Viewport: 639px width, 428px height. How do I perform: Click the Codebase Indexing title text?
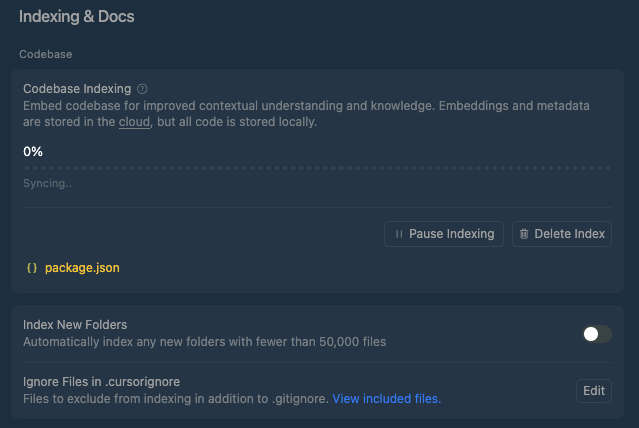77,89
